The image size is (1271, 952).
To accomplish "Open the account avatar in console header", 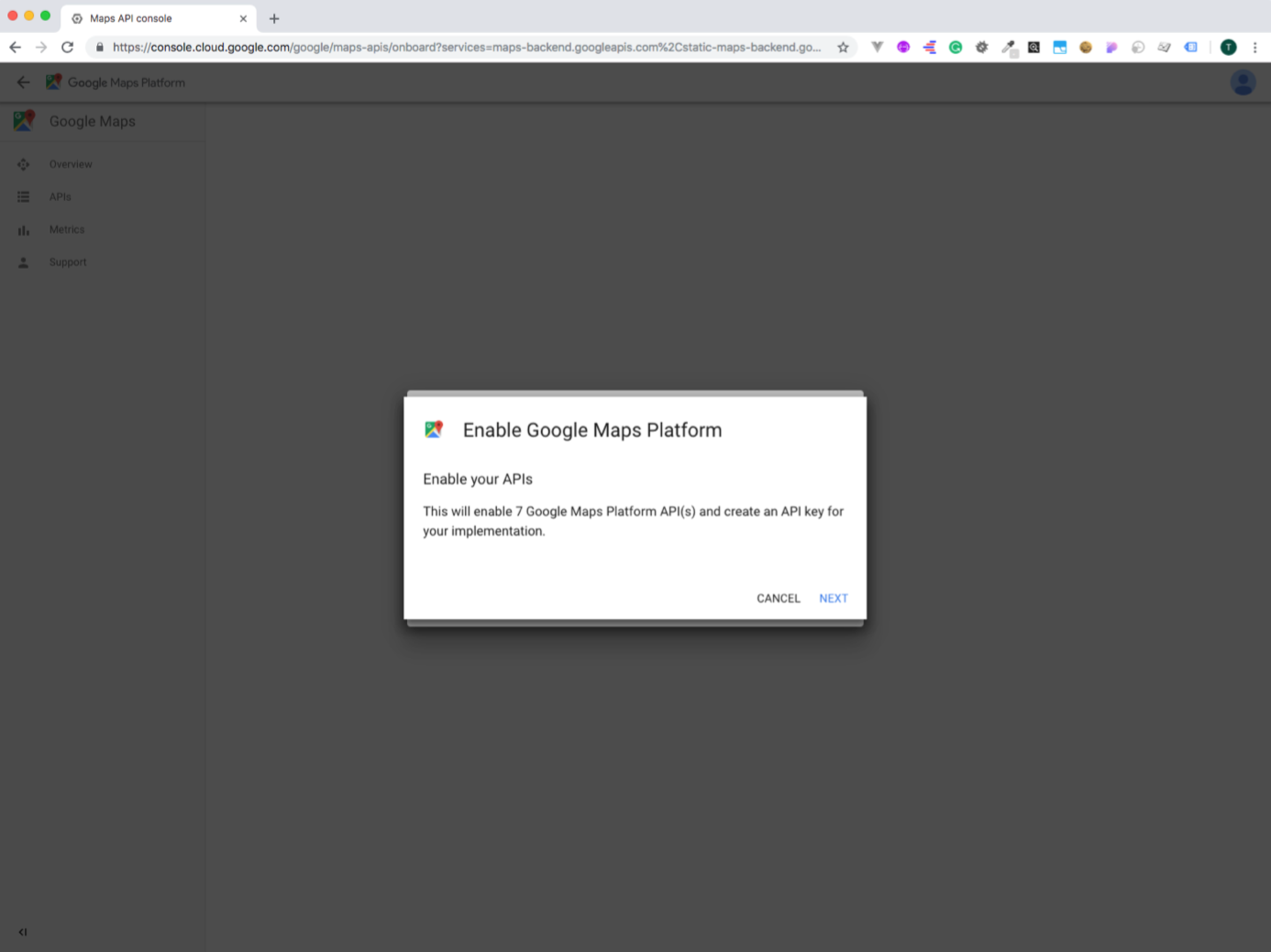I will click(1243, 83).
